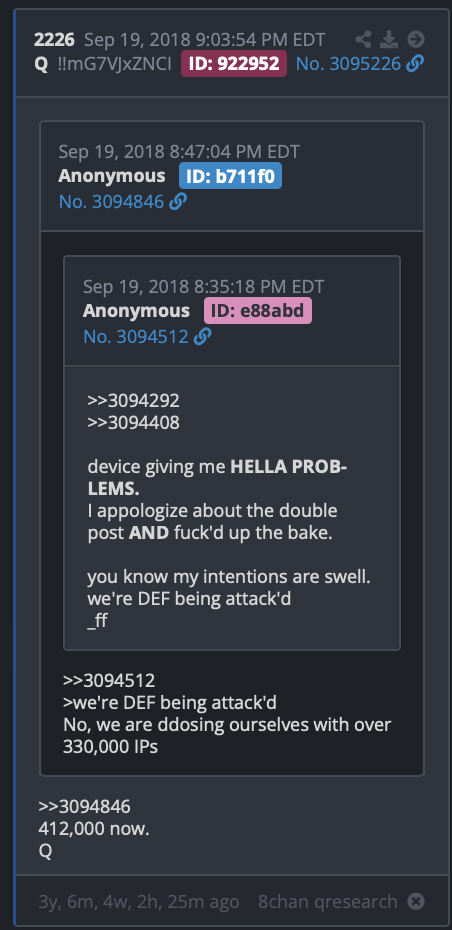Click the right-arrow circle icon in the header
The width and height of the screenshot is (452, 930).
(x=416, y=40)
